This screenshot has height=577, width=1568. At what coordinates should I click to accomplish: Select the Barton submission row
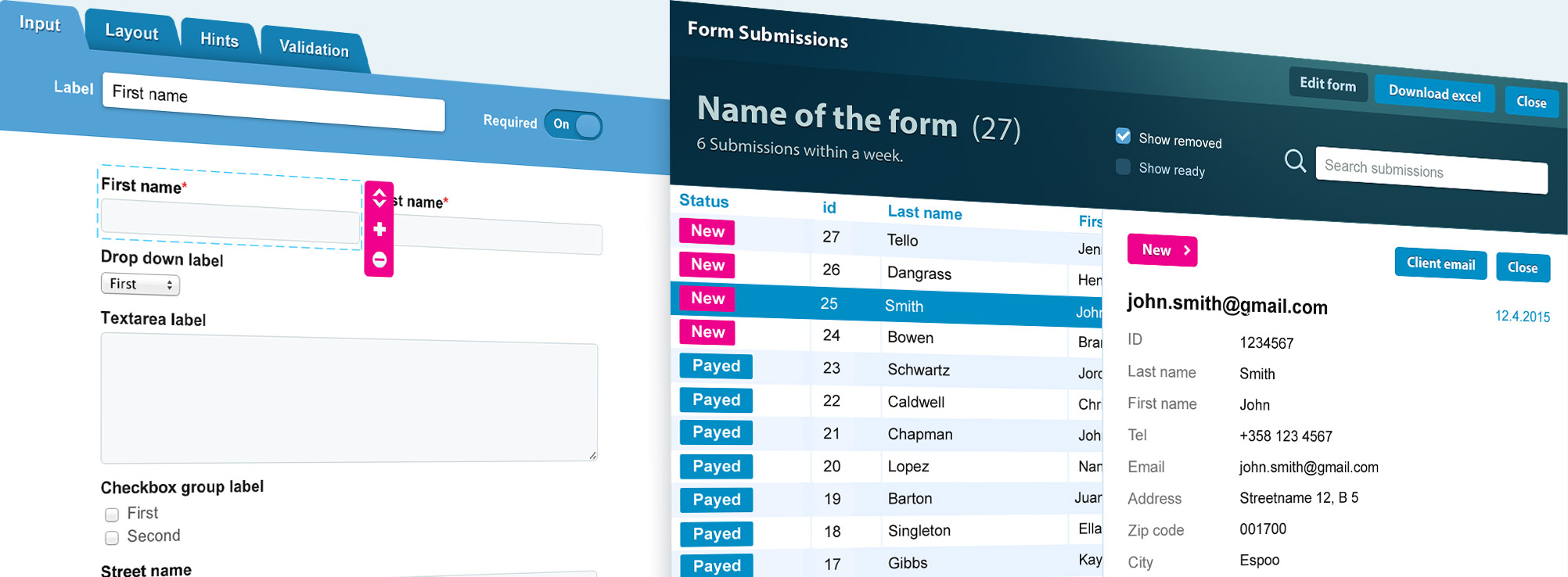tap(886, 499)
